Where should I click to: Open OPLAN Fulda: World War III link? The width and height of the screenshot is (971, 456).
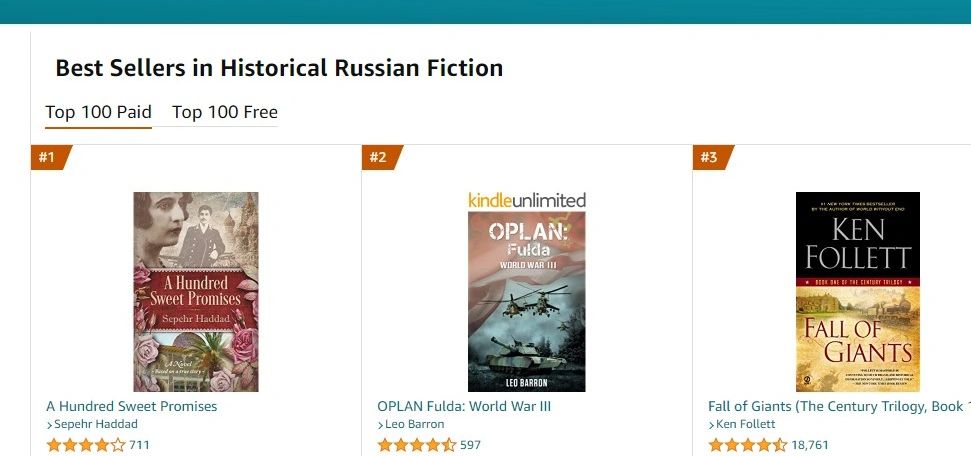(x=464, y=407)
